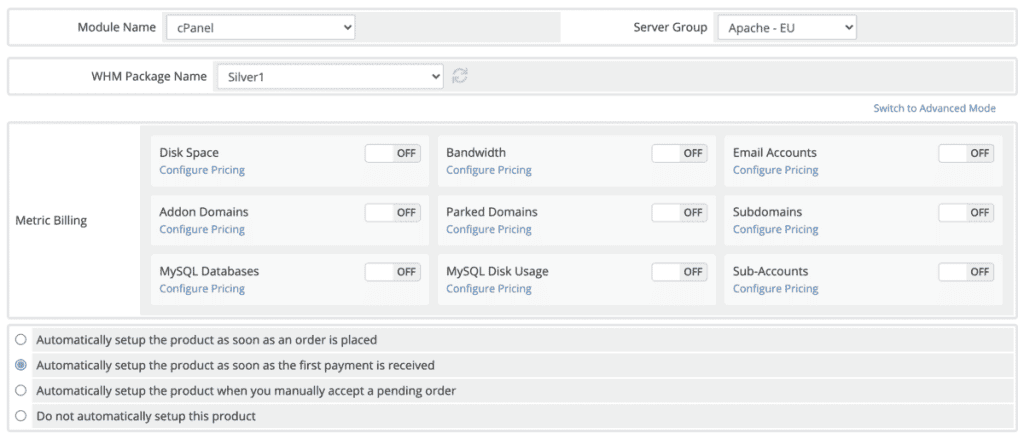Click Switch to Advanced Mode link
The image size is (1024, 439).
point(935,108)
